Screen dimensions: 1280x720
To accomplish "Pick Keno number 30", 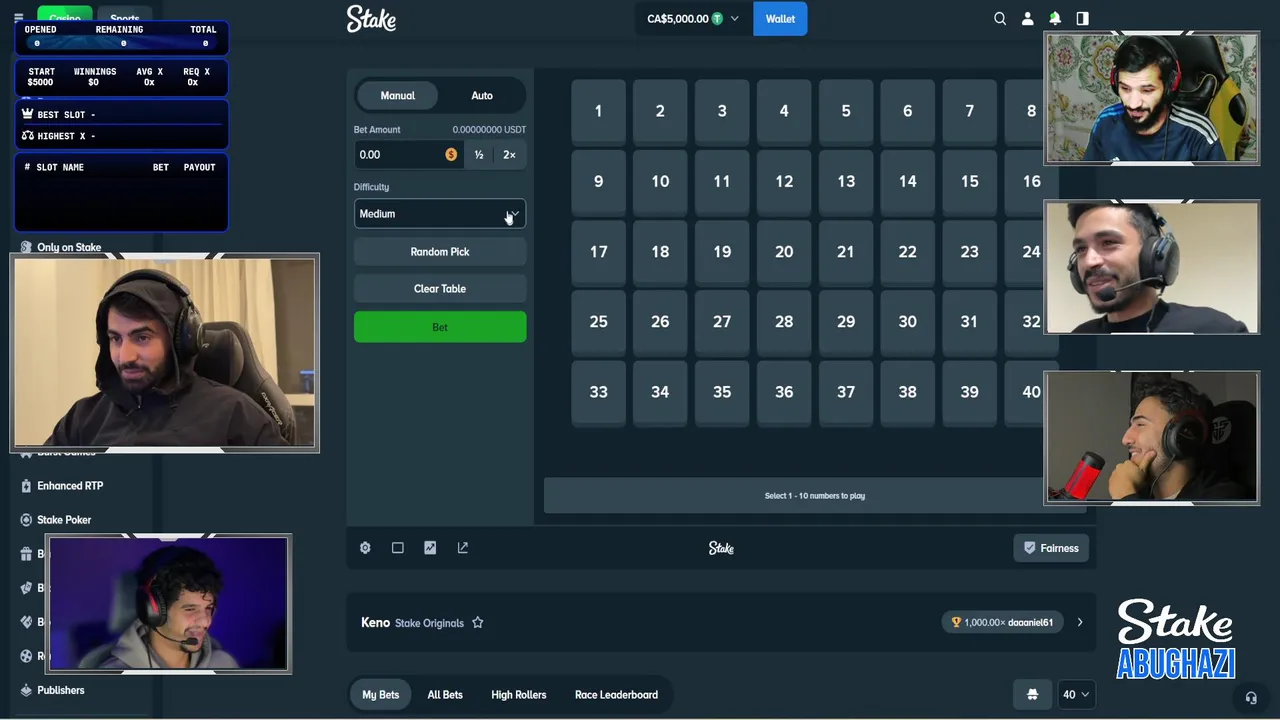I will (x=907, y=321).
